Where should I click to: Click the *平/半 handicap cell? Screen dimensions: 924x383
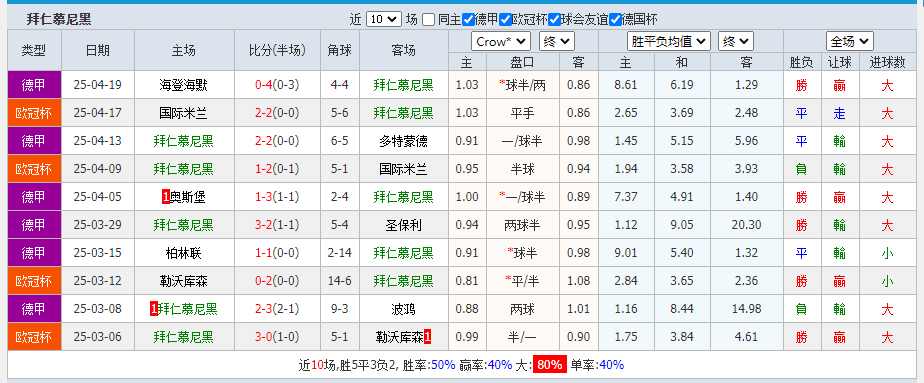tap(522, 281)
